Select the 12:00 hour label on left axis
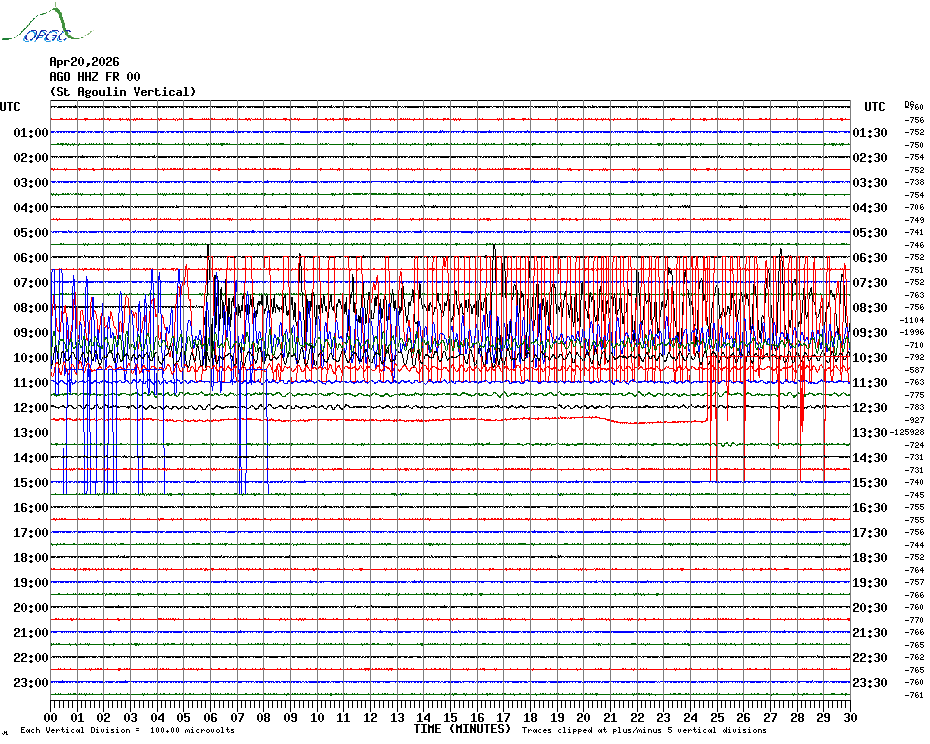 click(31, 408)
